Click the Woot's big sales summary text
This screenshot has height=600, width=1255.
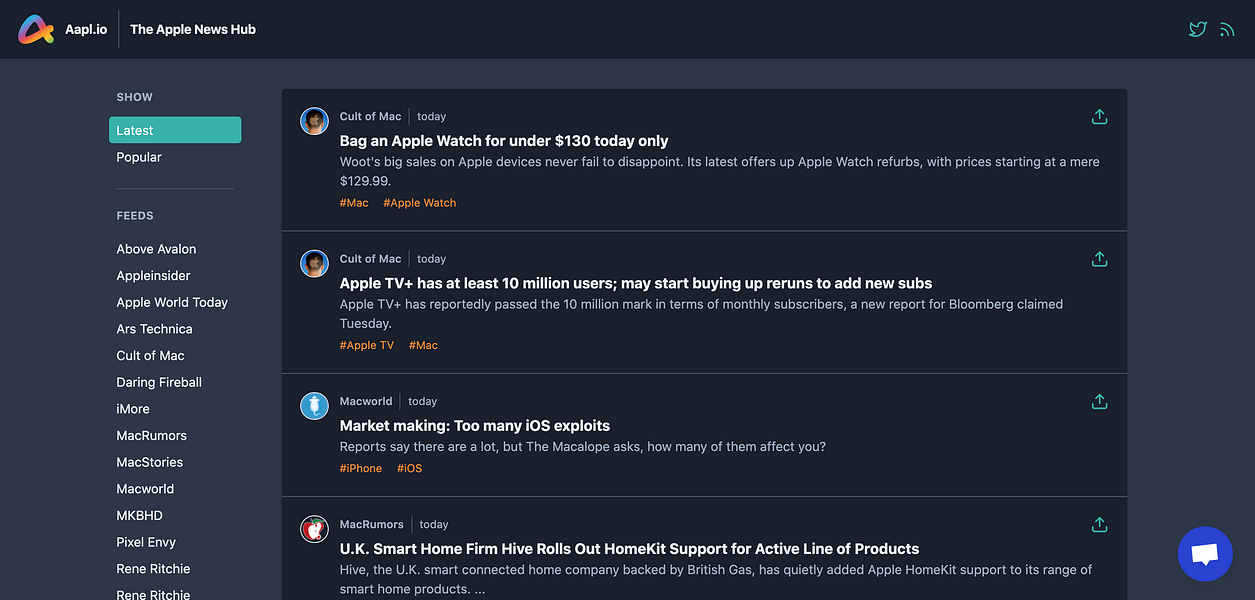tap(720, 171)
